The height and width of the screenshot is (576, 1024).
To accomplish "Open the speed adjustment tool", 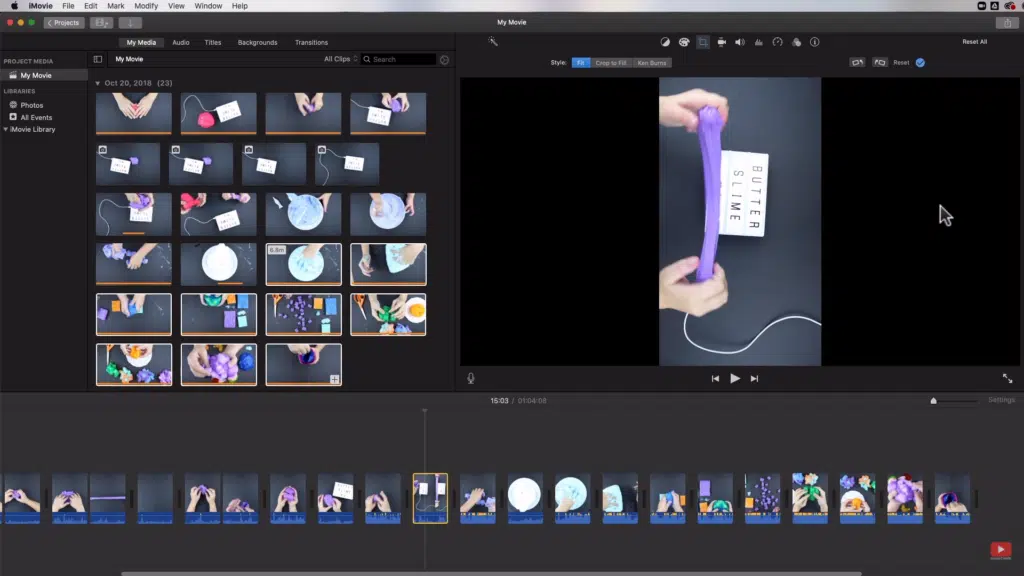I will [x=777, y=42].
